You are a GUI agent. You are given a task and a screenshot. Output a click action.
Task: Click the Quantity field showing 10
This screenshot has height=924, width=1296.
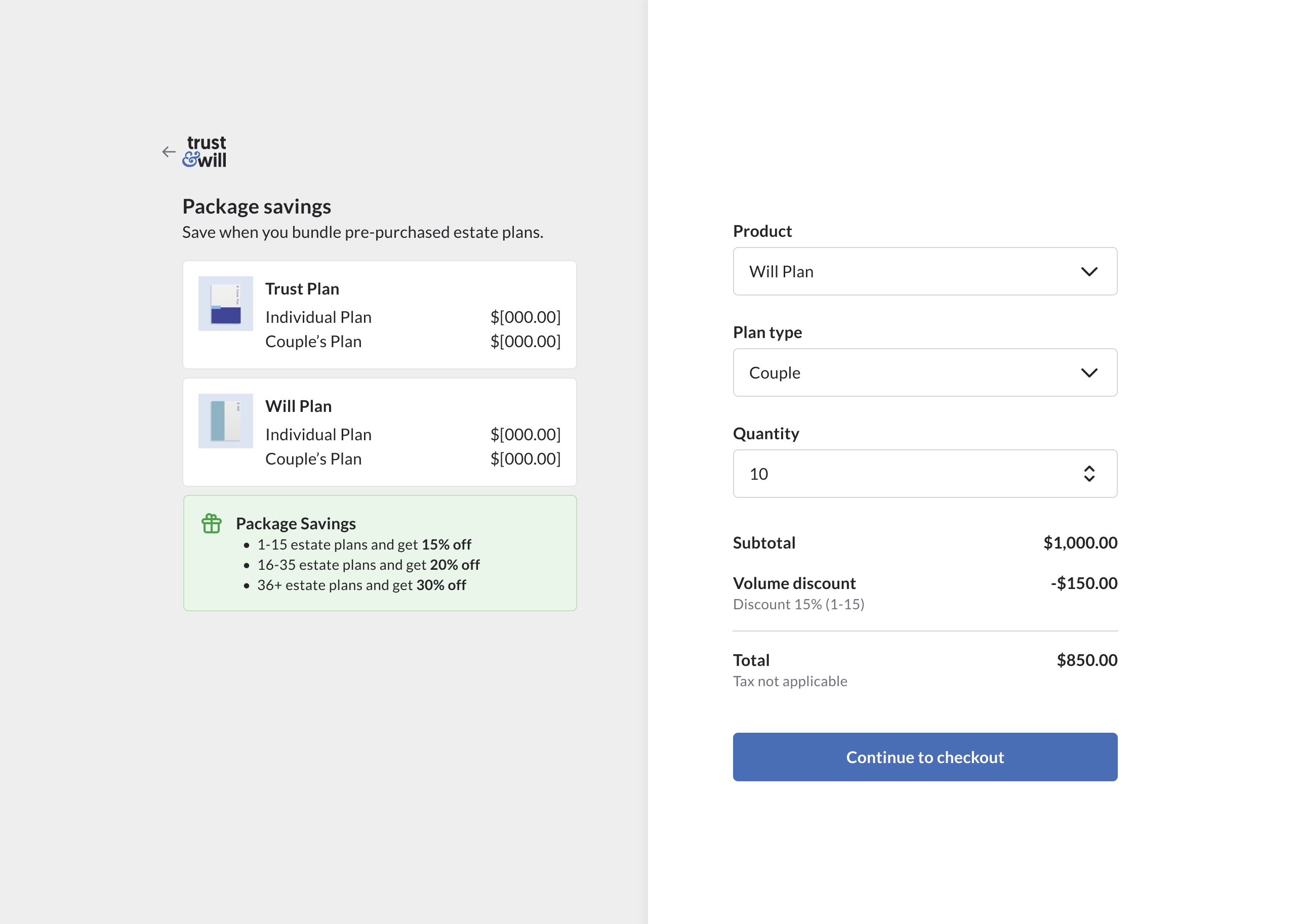click(x=925, y=474)
